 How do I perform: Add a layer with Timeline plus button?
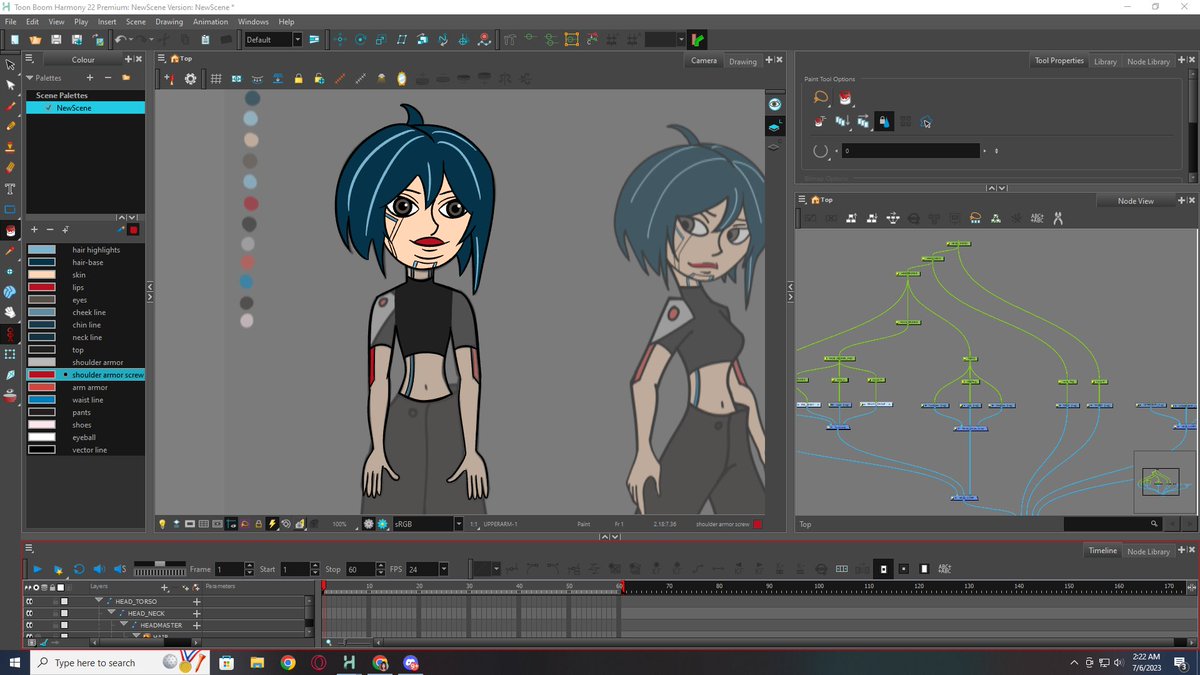(165, 587)
